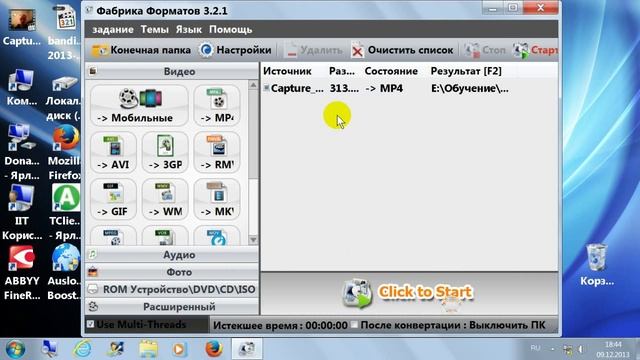The height and width of the screenshot is (360, 640).
Task: Click the RU language indicator
Action: [535, 348]
